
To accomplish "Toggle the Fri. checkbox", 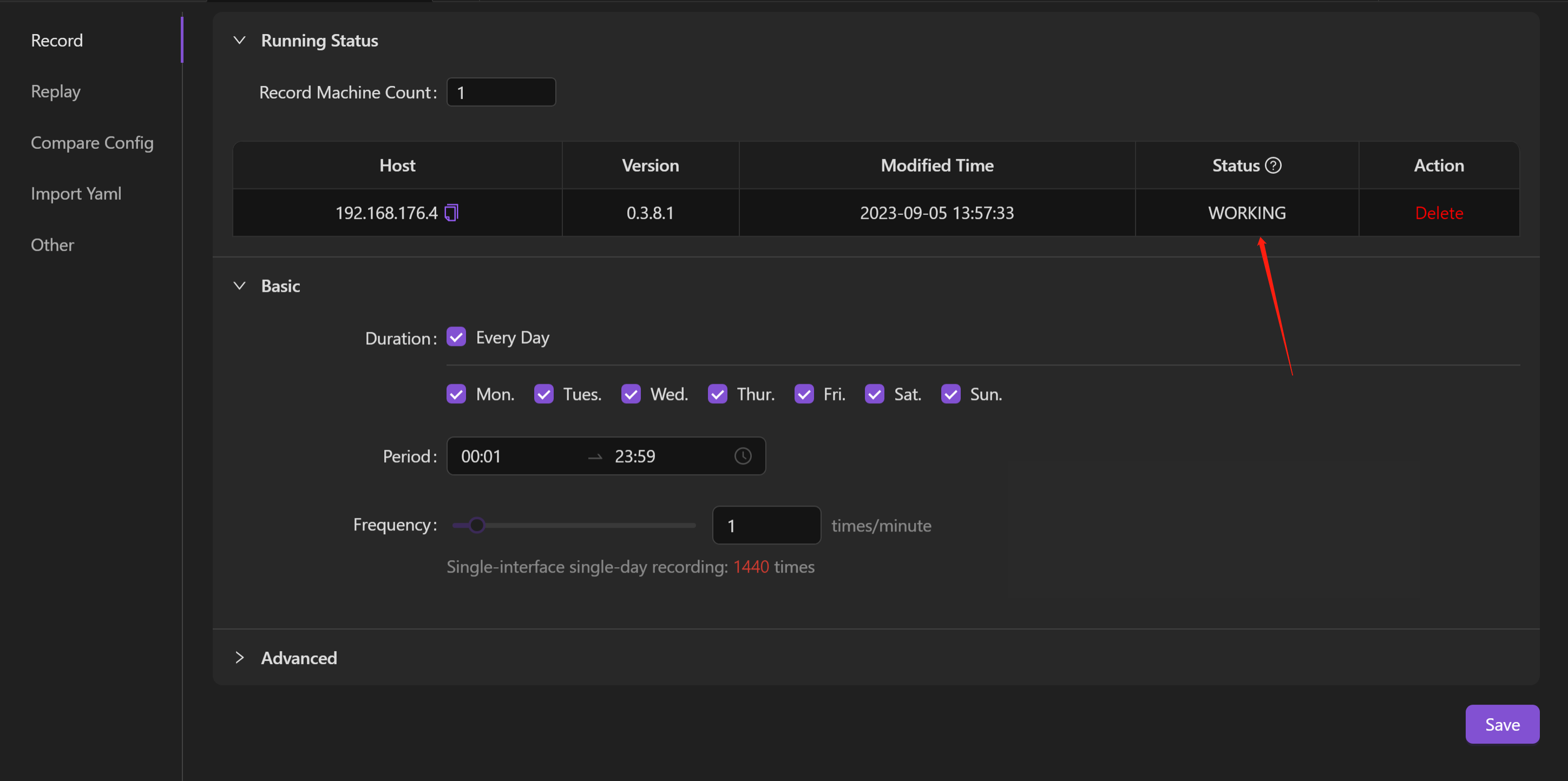I will [803, 394].
